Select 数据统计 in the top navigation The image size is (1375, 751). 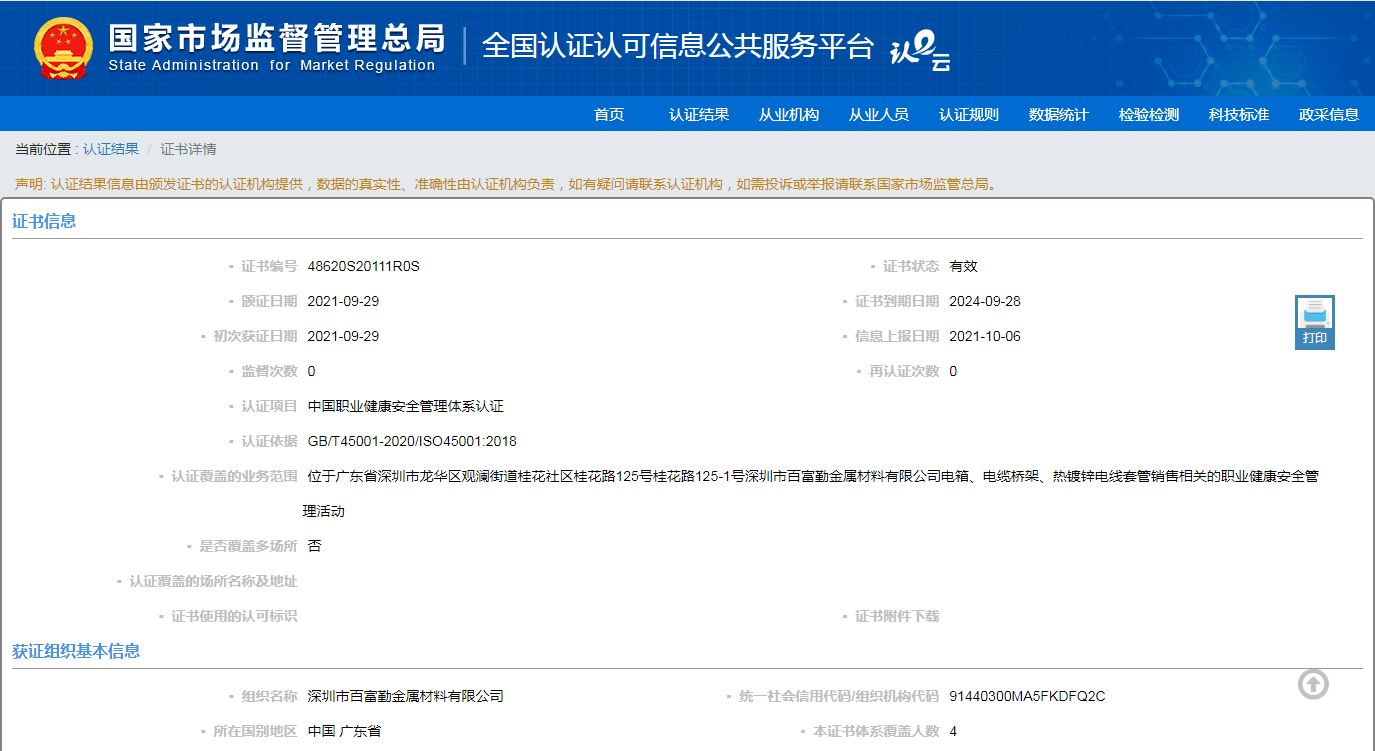click(1059, 115)
